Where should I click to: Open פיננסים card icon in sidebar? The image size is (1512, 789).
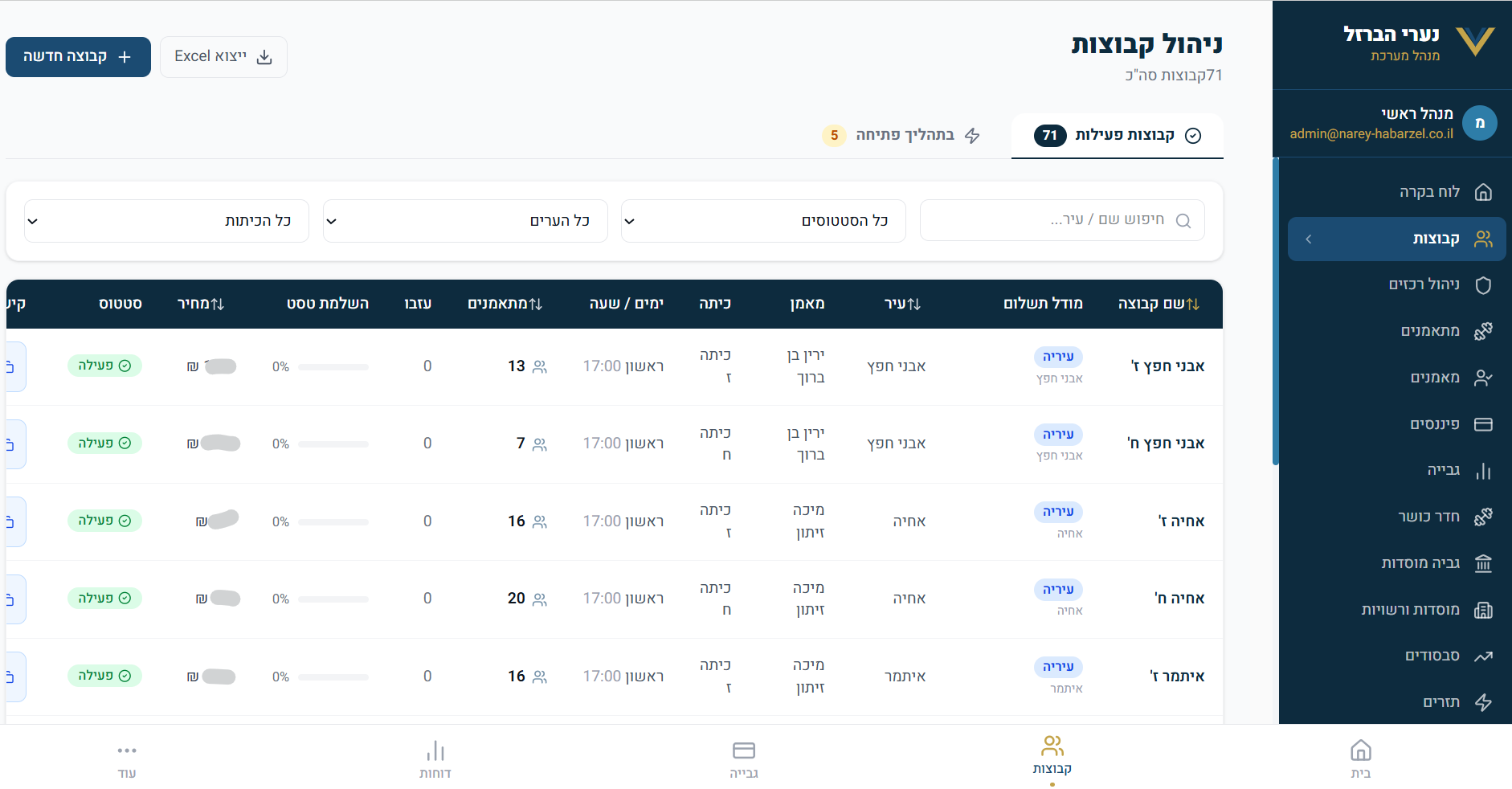click(1483, 424)
